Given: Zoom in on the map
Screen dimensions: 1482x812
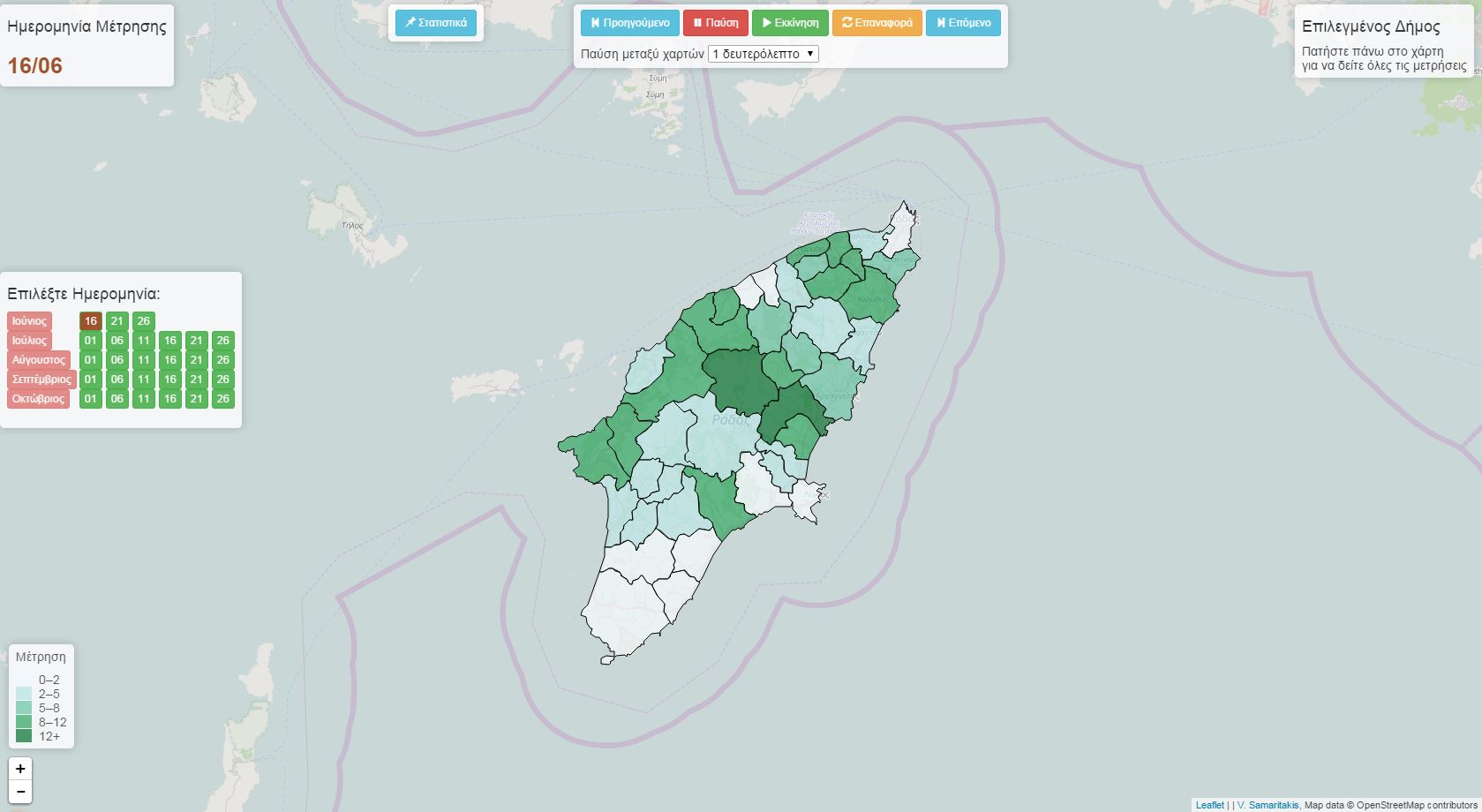Looking at the screenshot, I should pyautogui.click(x=20, y=769).
